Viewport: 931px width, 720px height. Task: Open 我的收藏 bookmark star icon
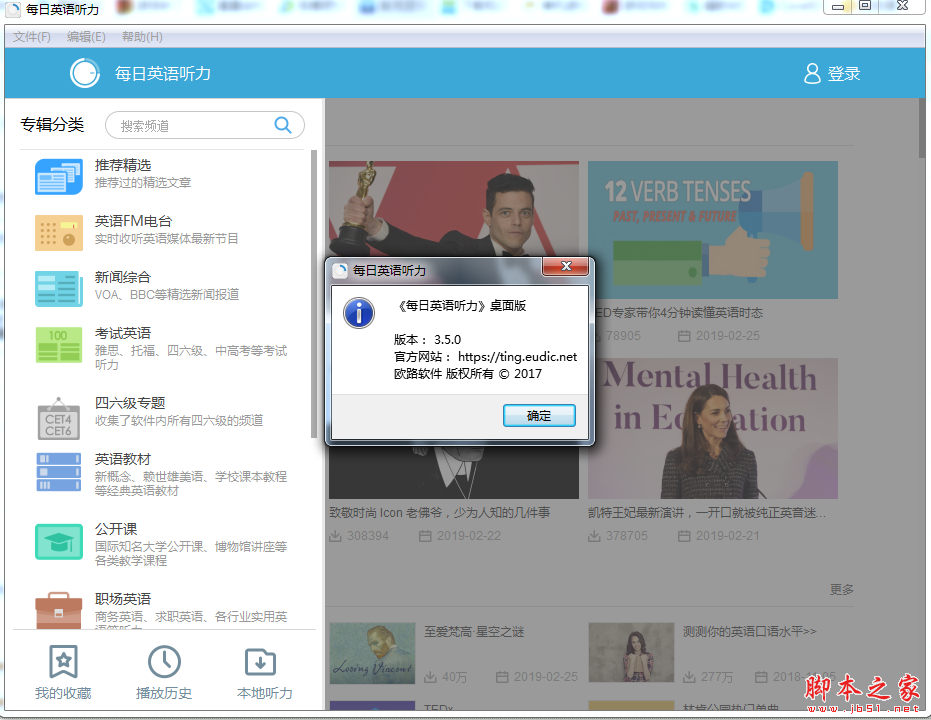coord(63,661)
